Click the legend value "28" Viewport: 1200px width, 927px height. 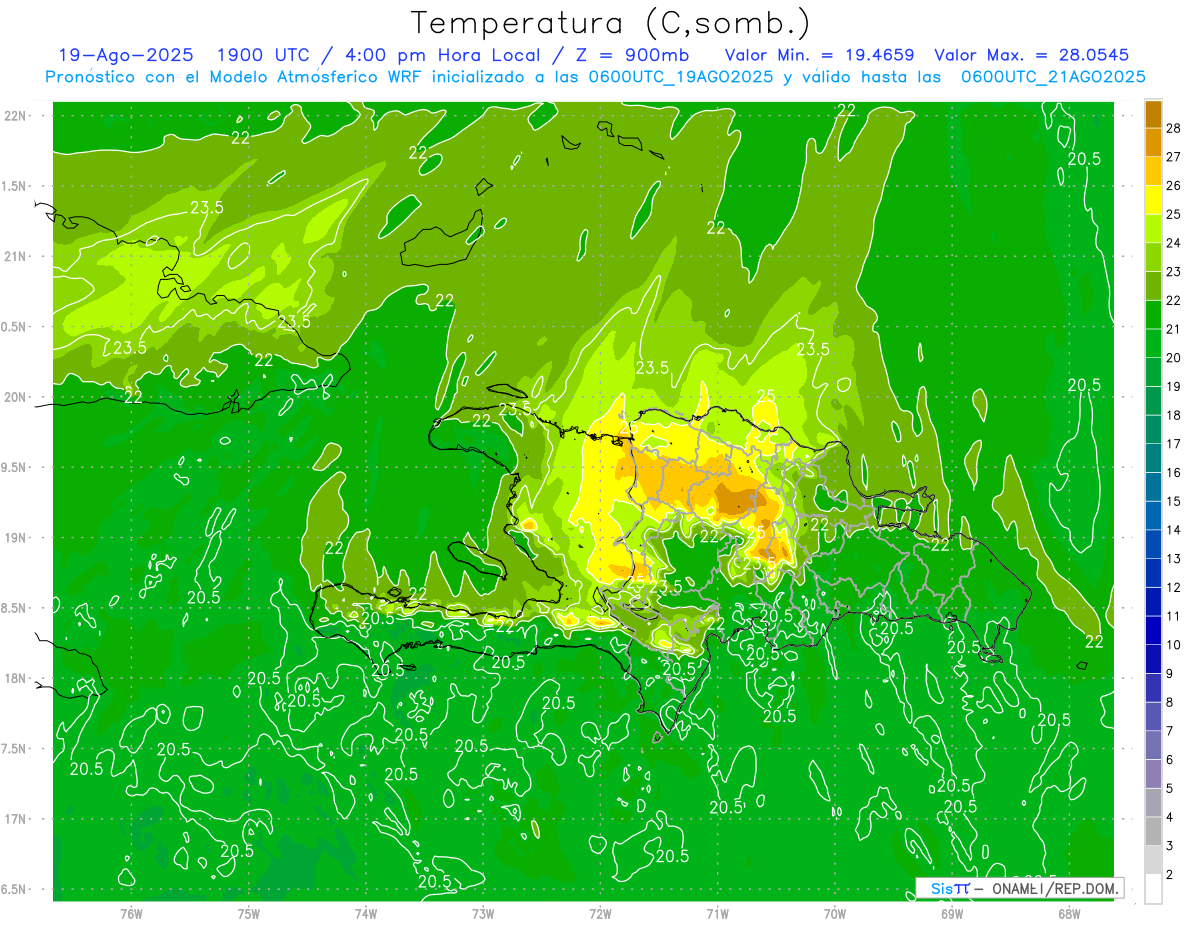(x=1174, y=128)
